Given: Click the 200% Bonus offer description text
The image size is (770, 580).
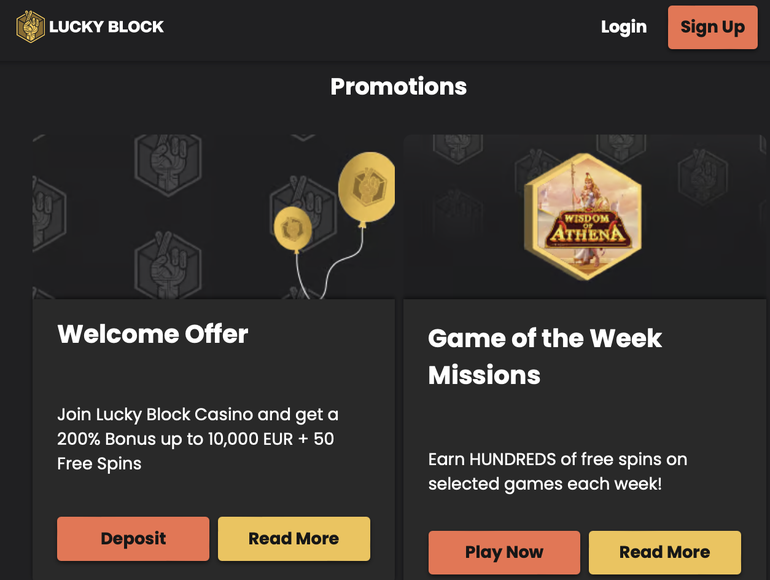Looking at the screenshot, I should tap(197, 438).
